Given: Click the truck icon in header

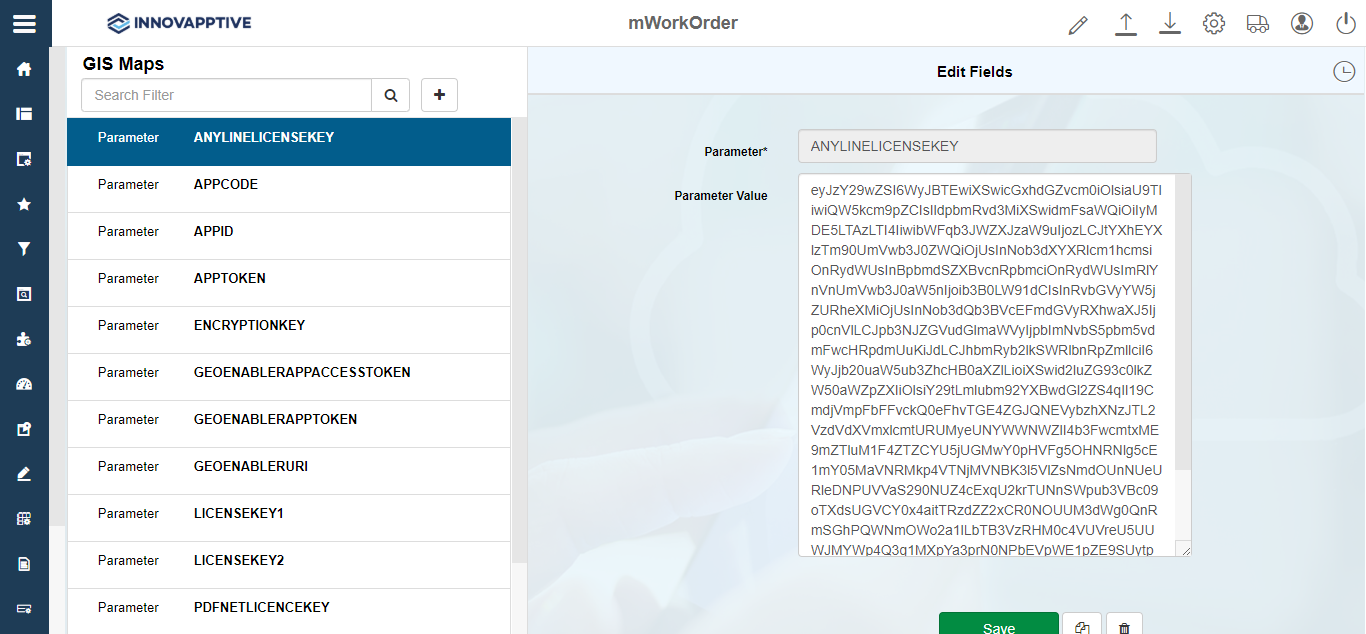Looking at the screenshot, I should point(1258,24).
